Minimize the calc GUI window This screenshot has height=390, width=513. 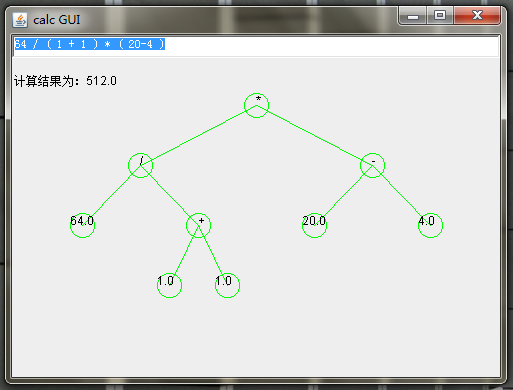[413, 16]
